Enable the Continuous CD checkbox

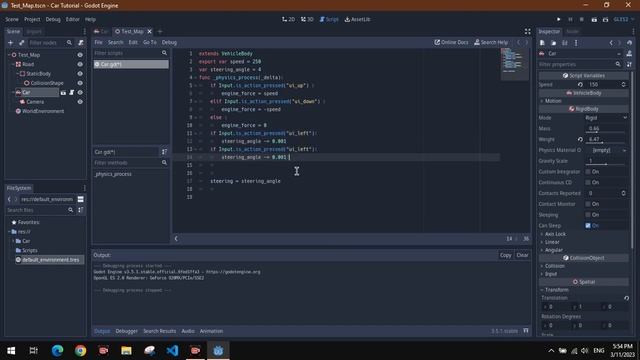tap(588, 182)
